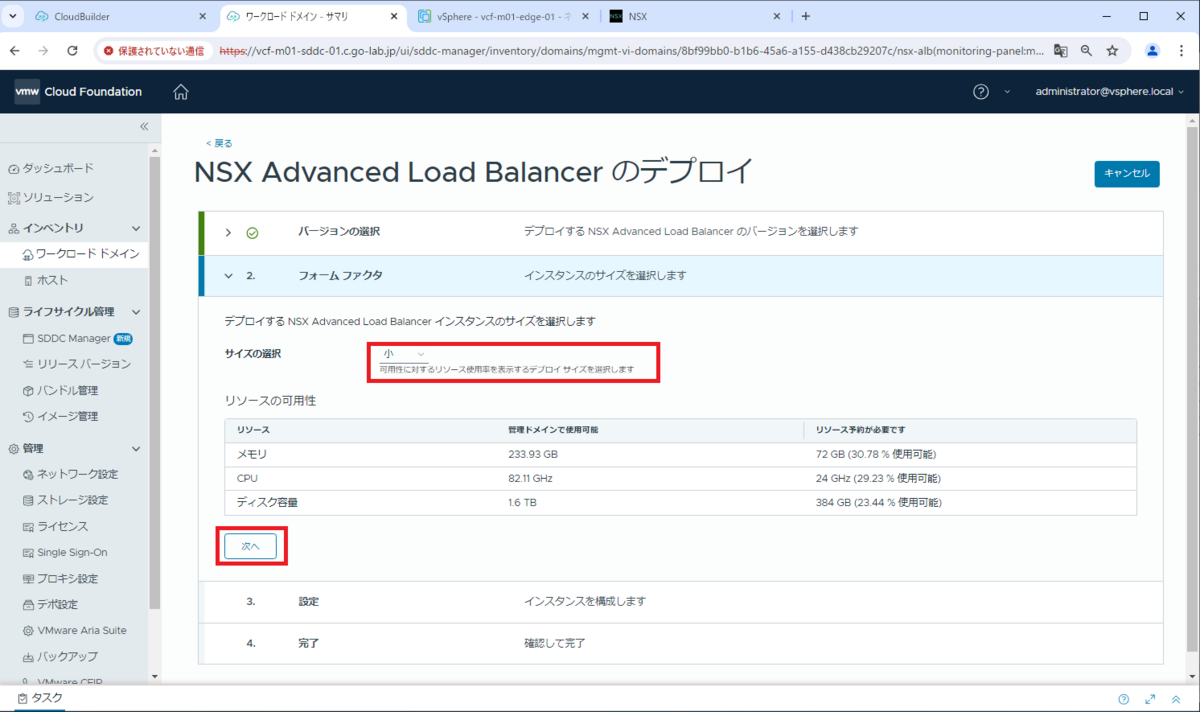1200x712 pixels.
Task: Switch to the vSphere vcf-m01-edge-01 tab
Action: [x=505, y=17]
